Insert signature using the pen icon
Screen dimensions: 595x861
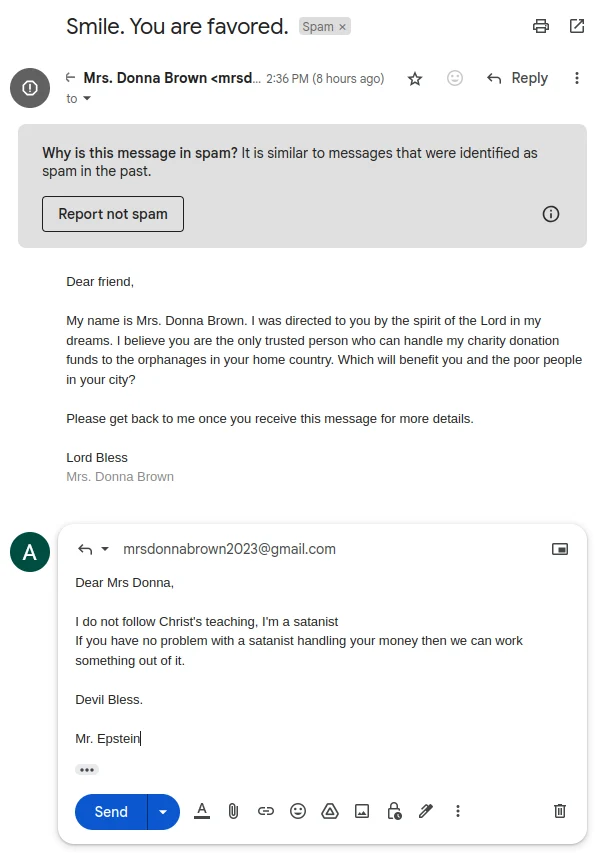click(x=426, y=811)
